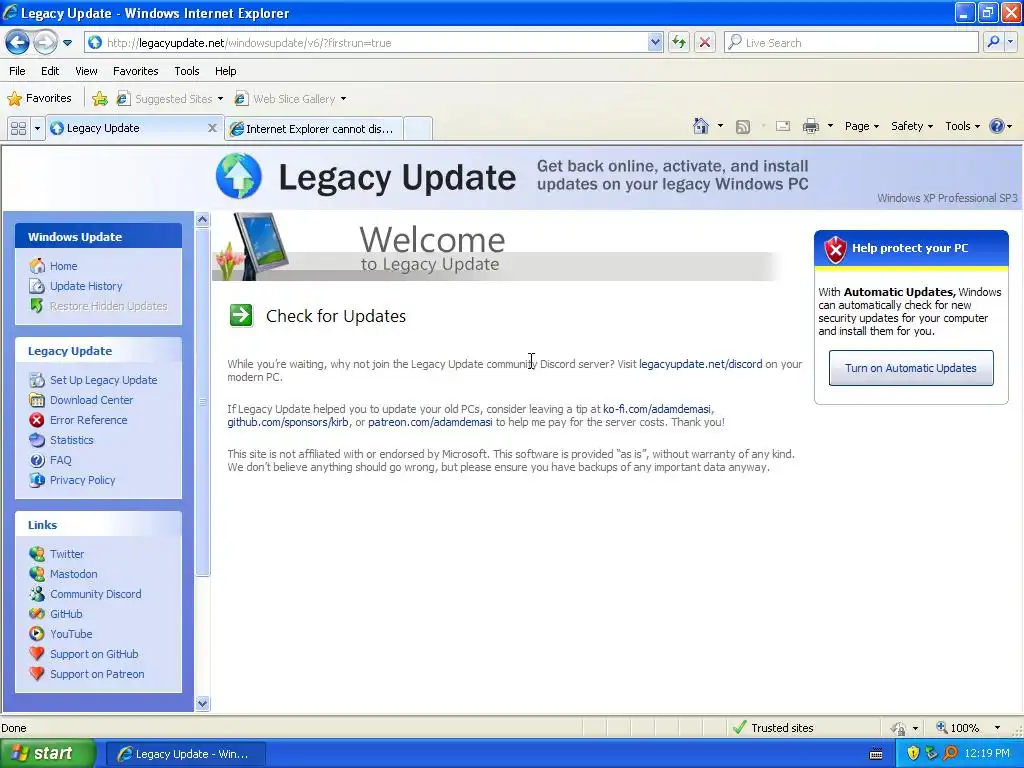Click the sidebar scroll down arrow
Image resolution: width=1024 pixels, height=768 pixels.
click(x=202, y=703)
